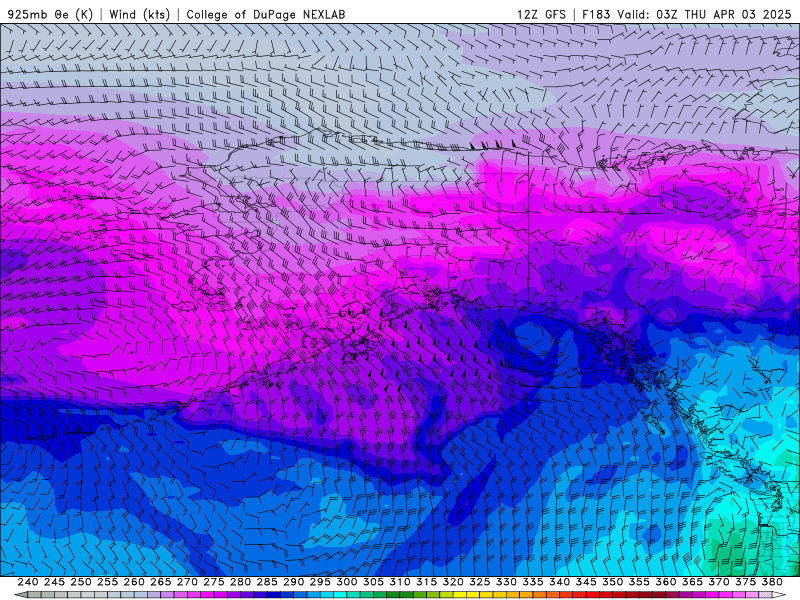Click the 250 value on the color scale

[81, 582]
